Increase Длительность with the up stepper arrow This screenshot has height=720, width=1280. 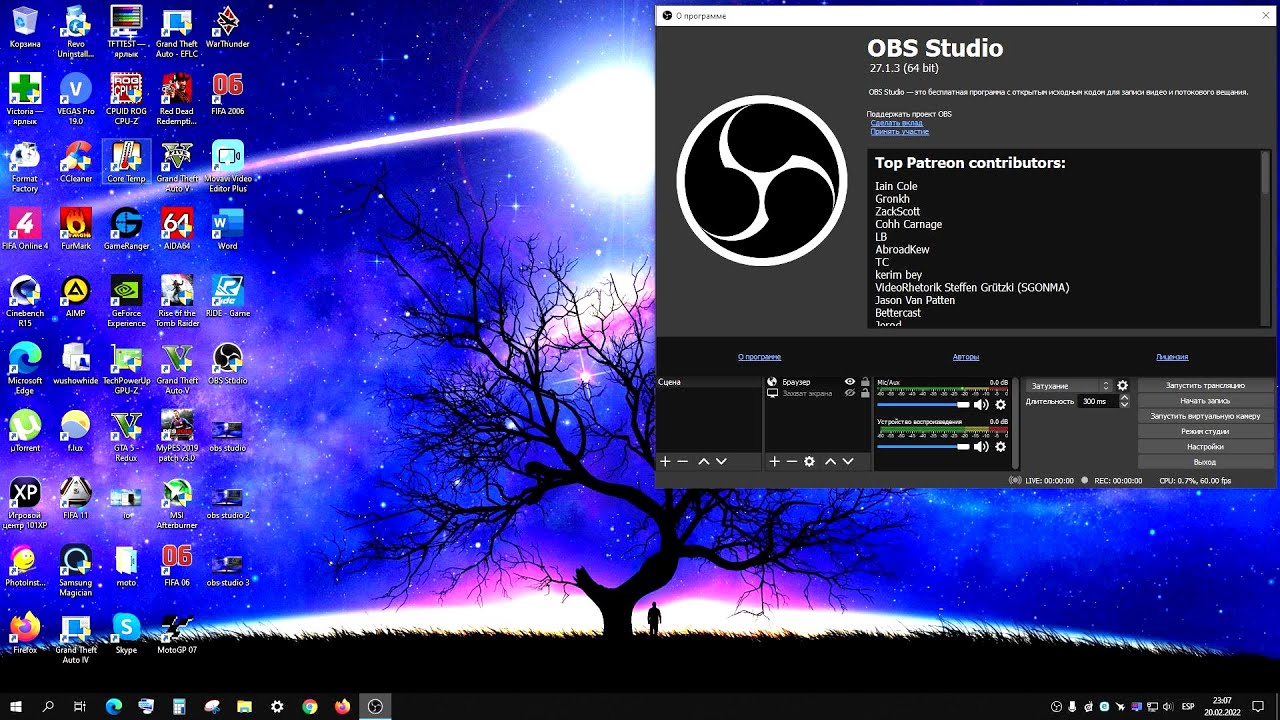coord(1125,398)
